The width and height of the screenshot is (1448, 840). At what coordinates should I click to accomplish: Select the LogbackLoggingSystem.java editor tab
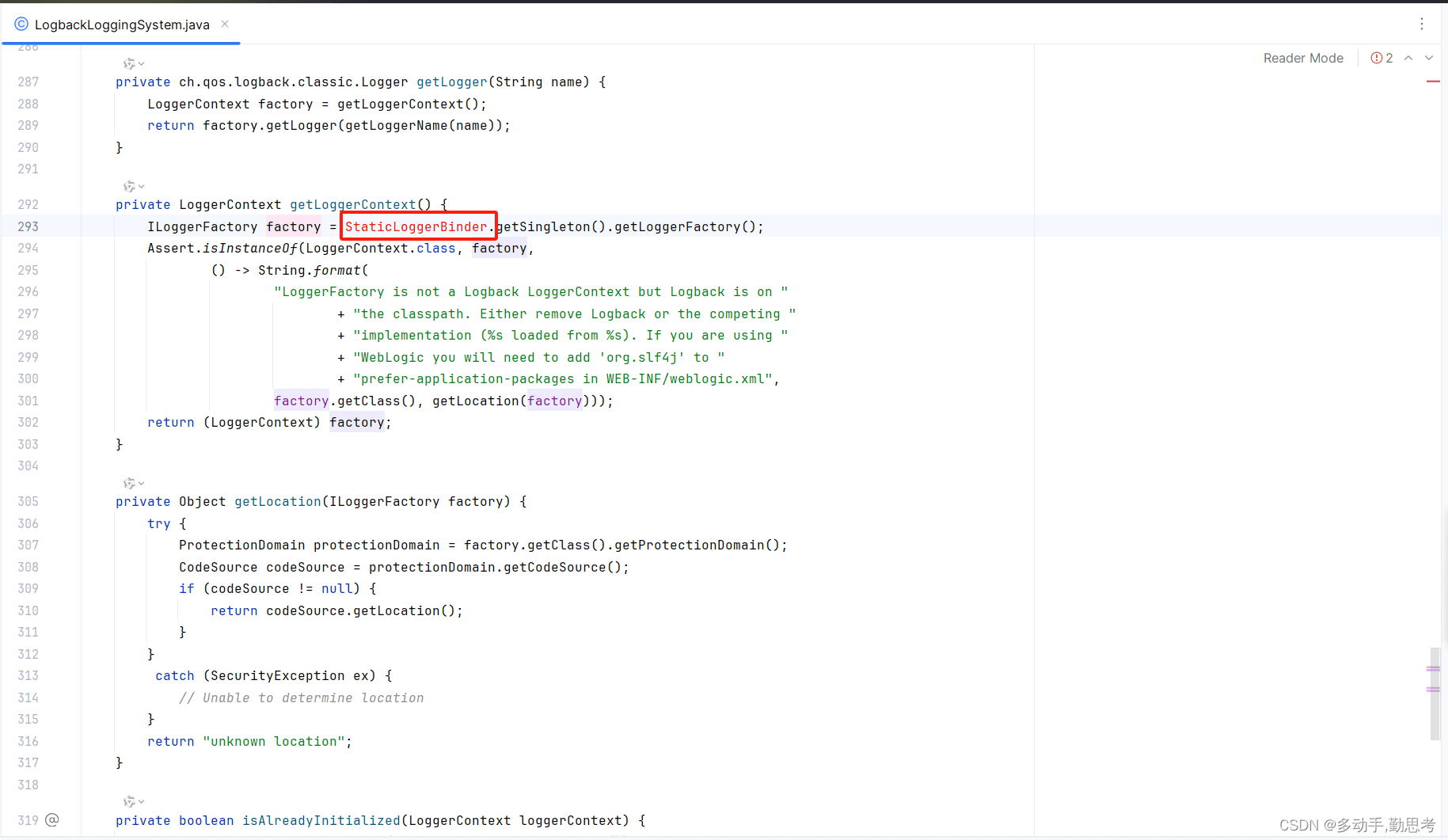coord(121,25)
